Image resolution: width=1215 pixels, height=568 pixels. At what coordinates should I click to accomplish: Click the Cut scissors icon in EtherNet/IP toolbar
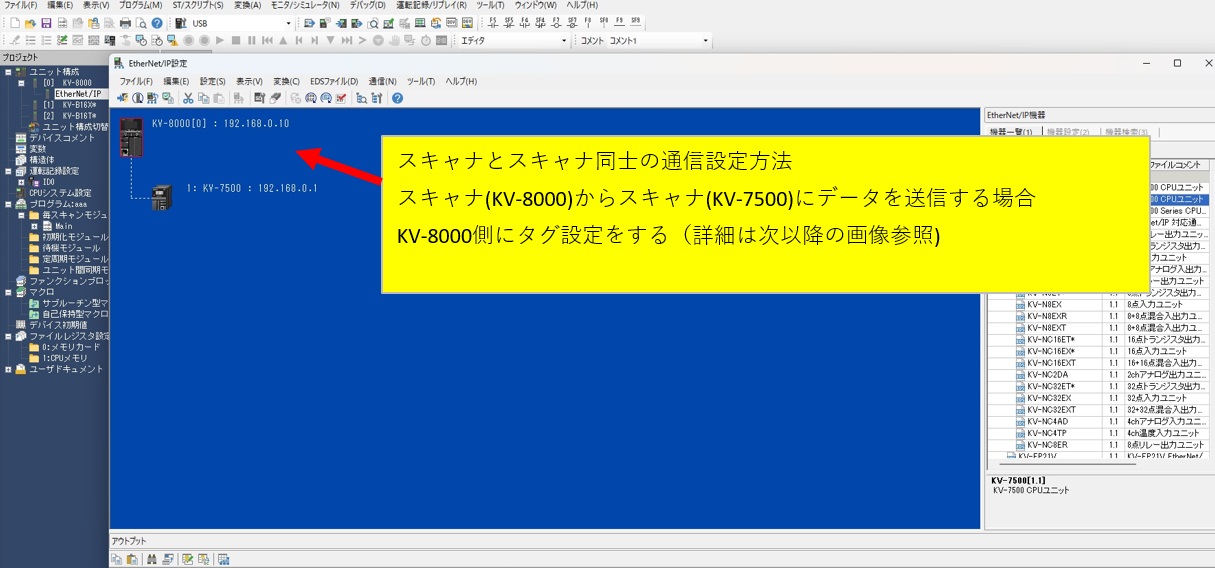[188, 98]
